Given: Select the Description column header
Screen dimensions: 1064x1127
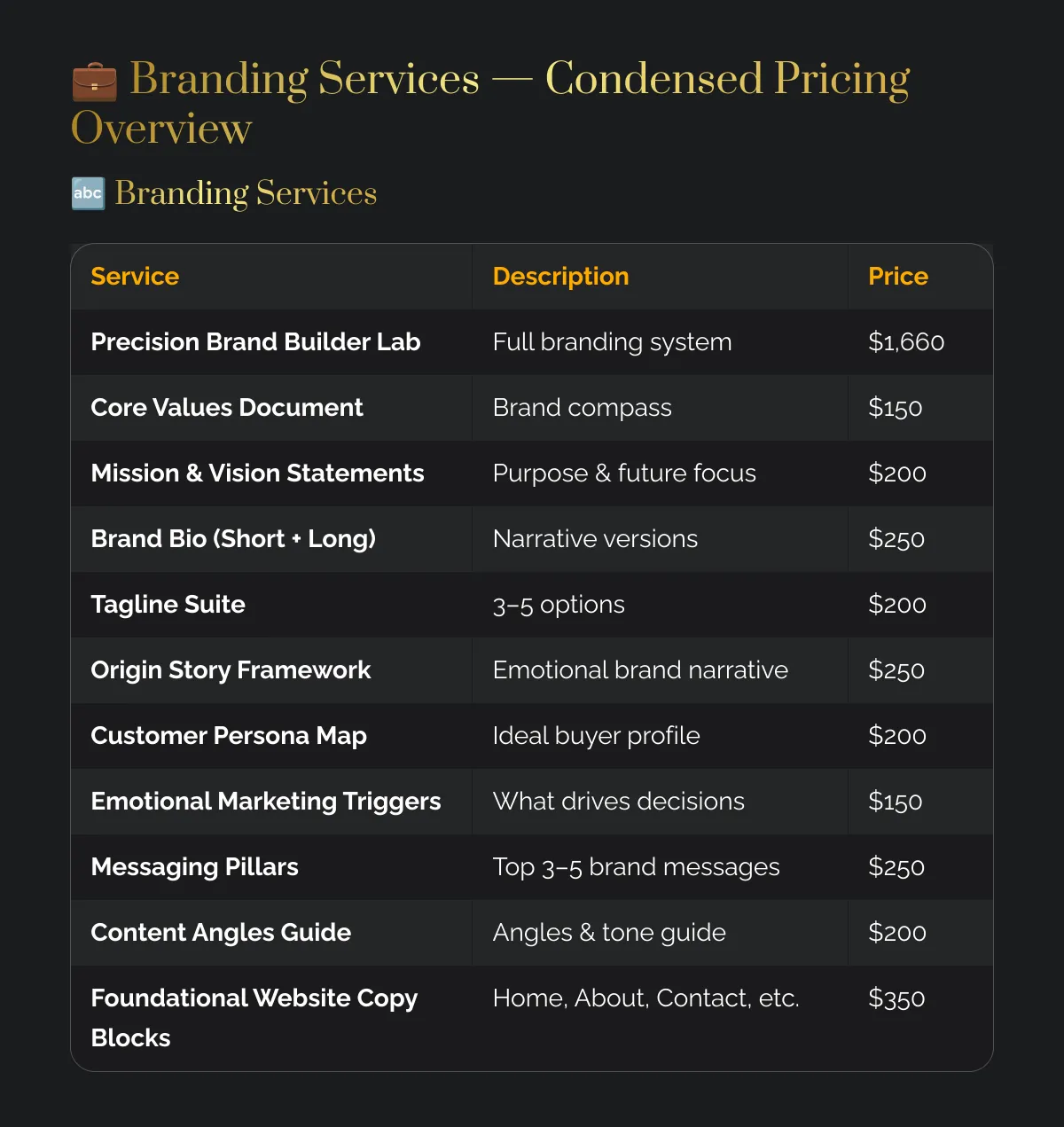Looking at the screenshot, I should 560,277.
